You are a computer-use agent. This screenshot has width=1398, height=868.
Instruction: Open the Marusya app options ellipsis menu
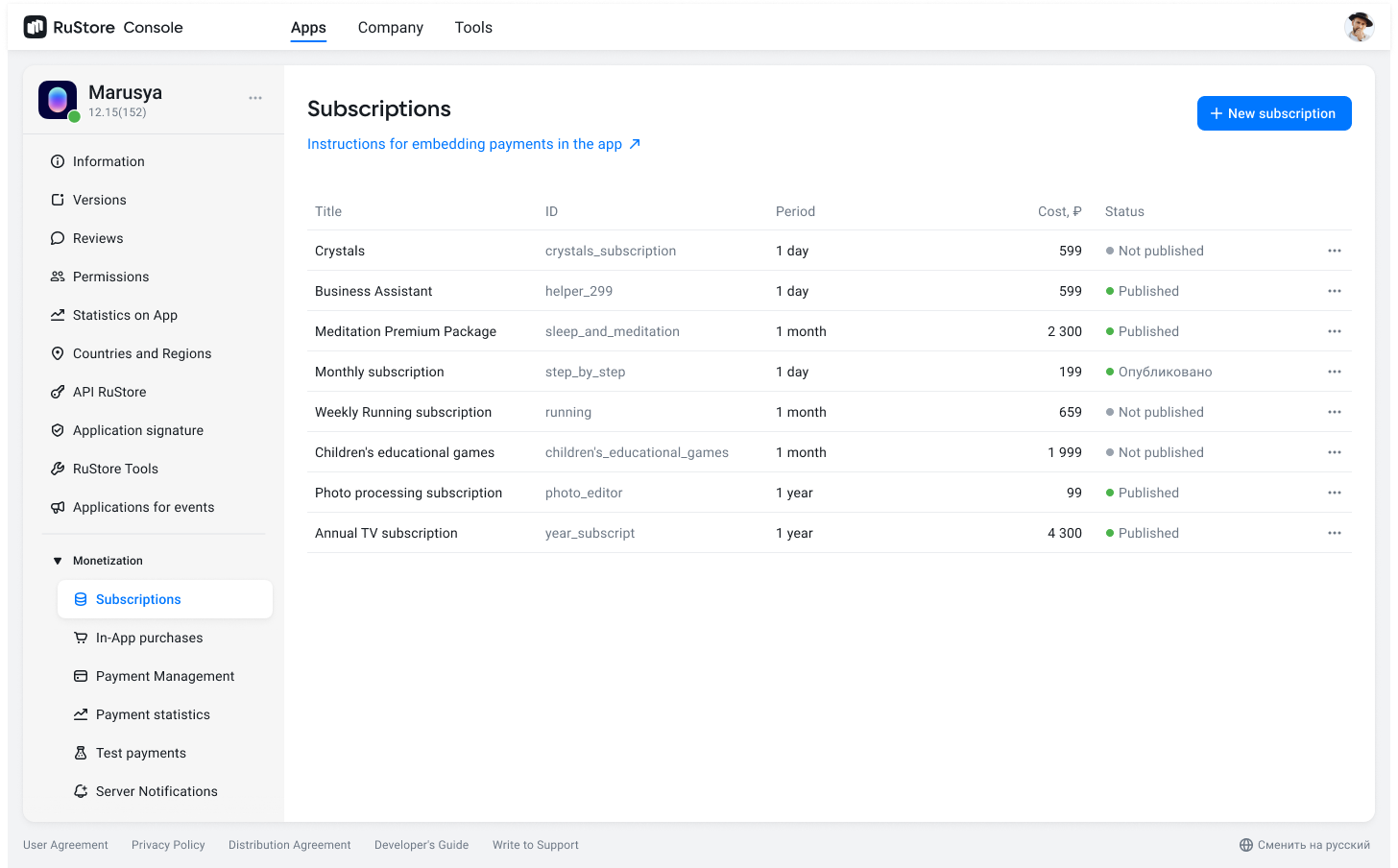click(x=255, y=98)
